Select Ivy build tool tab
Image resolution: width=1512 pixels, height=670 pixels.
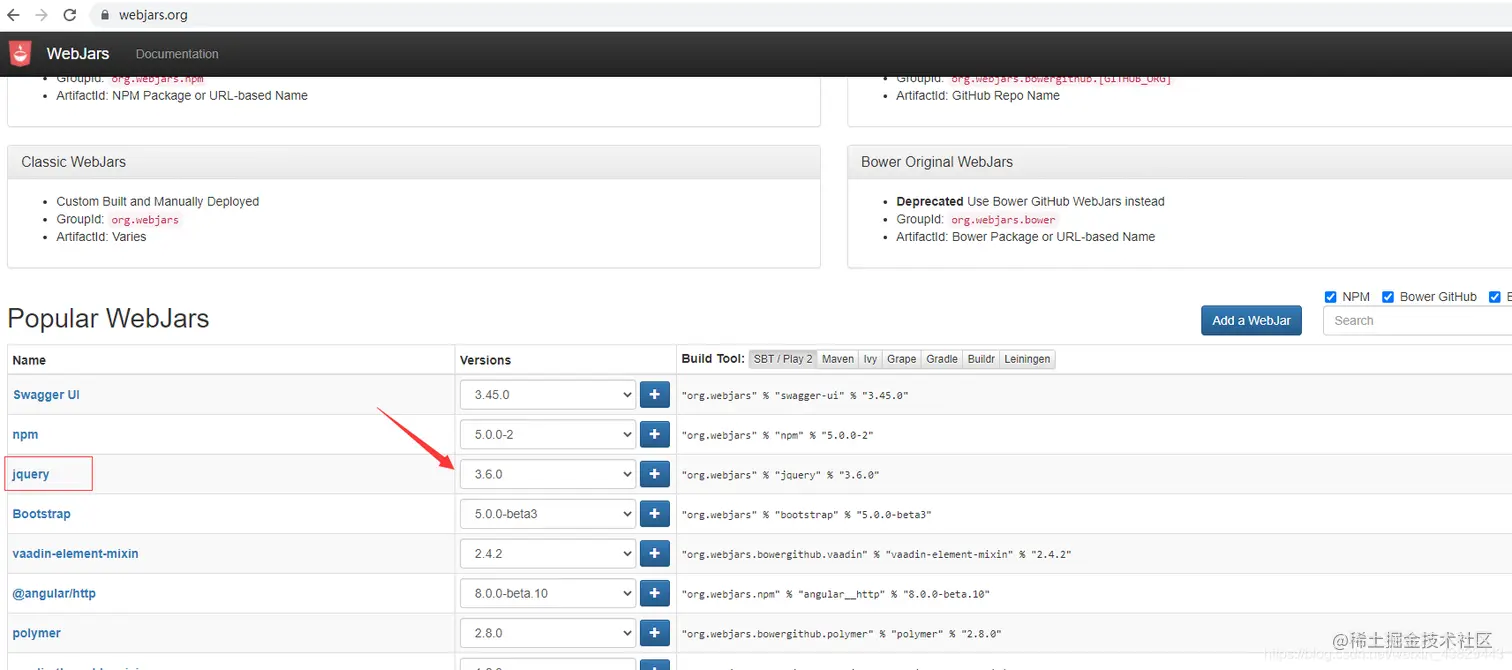click(871, 359)
